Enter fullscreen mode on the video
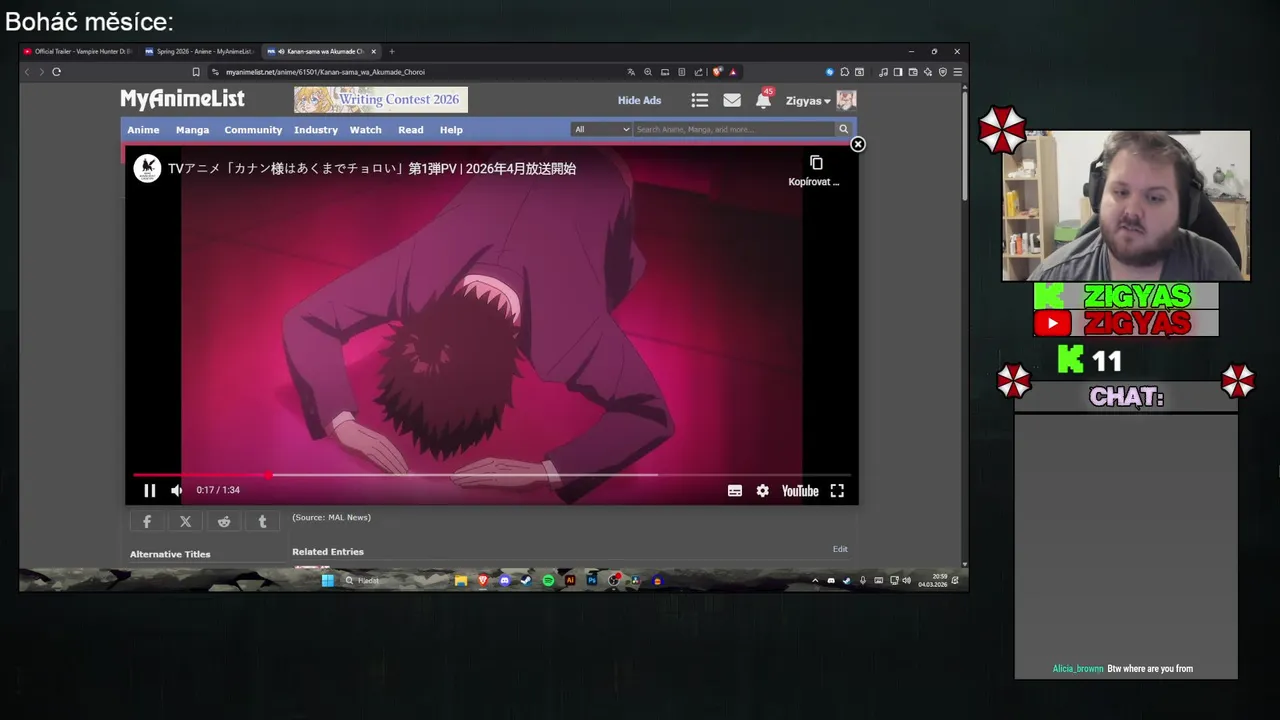This screenshot has width=1280, height=720. pyautogui.click(x=837, y=491)
